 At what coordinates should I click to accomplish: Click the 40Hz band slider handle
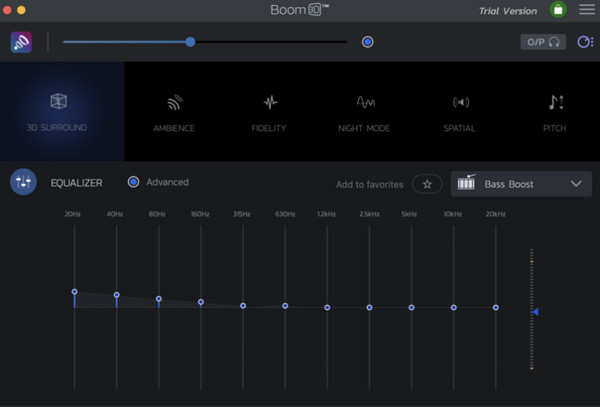pos(117,295)
